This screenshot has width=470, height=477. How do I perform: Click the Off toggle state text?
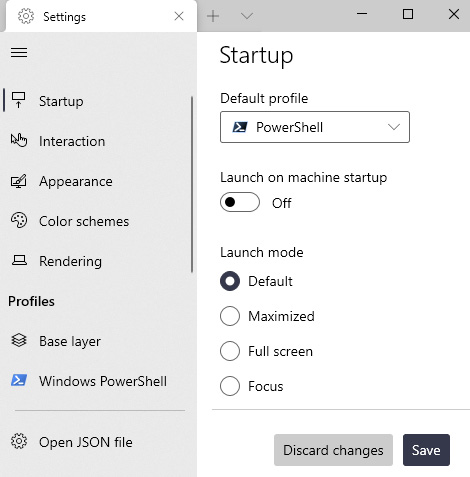(x=282, y=203)
